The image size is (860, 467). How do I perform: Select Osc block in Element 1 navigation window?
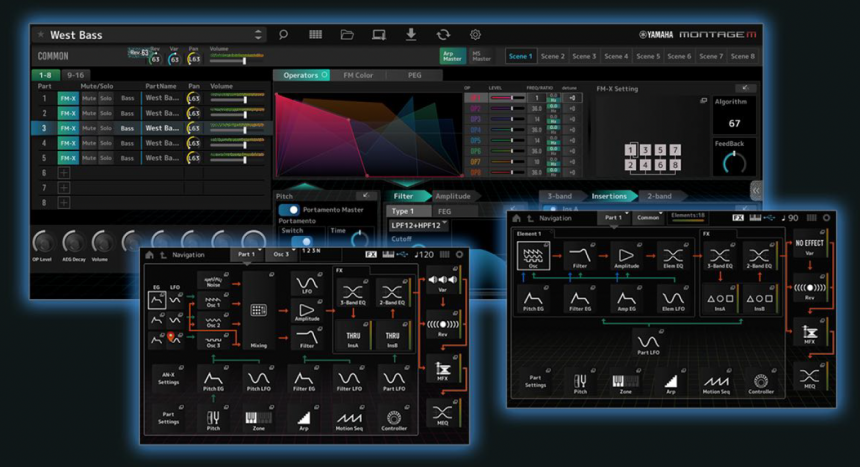(x=533, y=256)
